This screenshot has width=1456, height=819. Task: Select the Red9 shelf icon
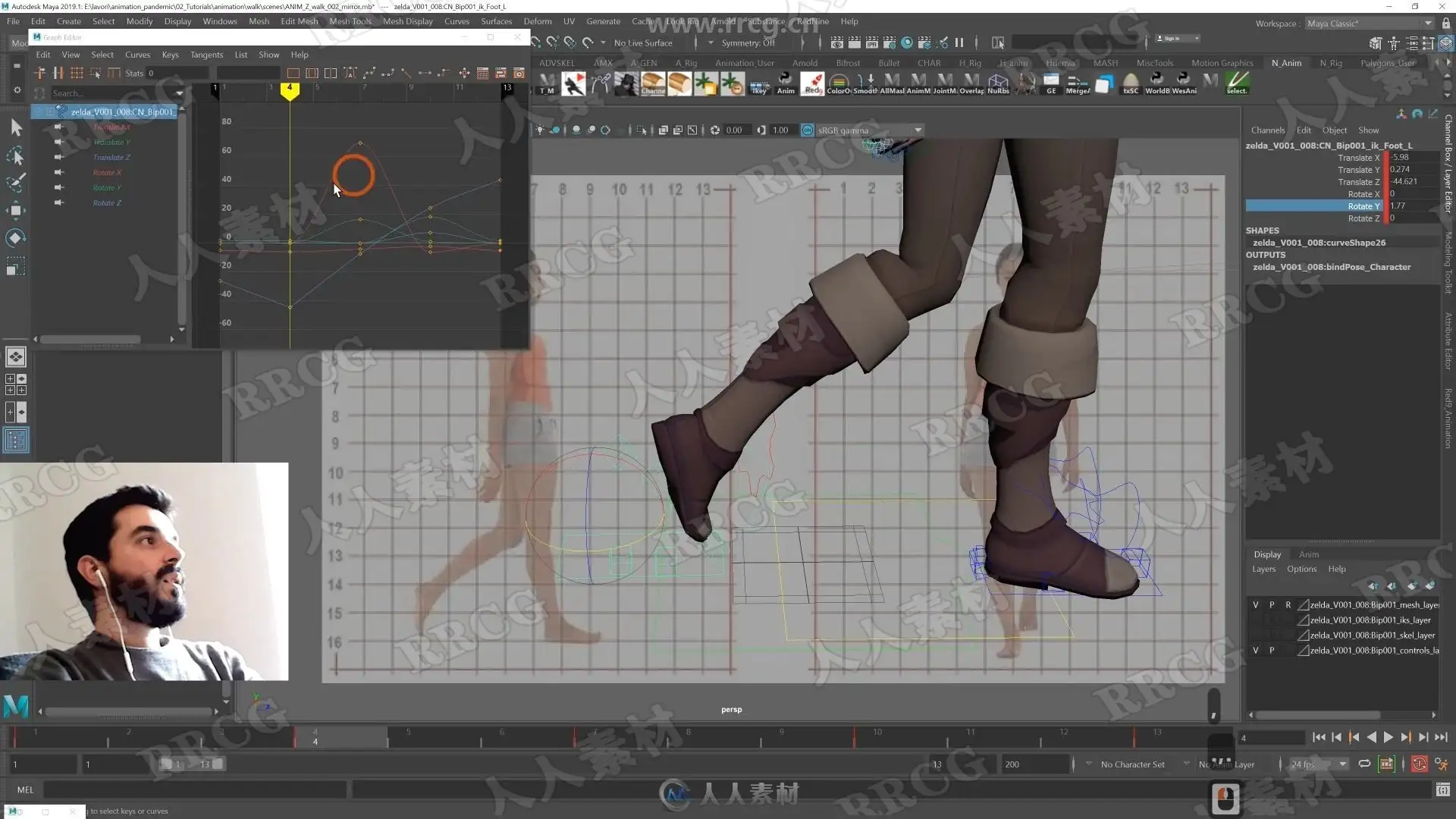(812, 82)
